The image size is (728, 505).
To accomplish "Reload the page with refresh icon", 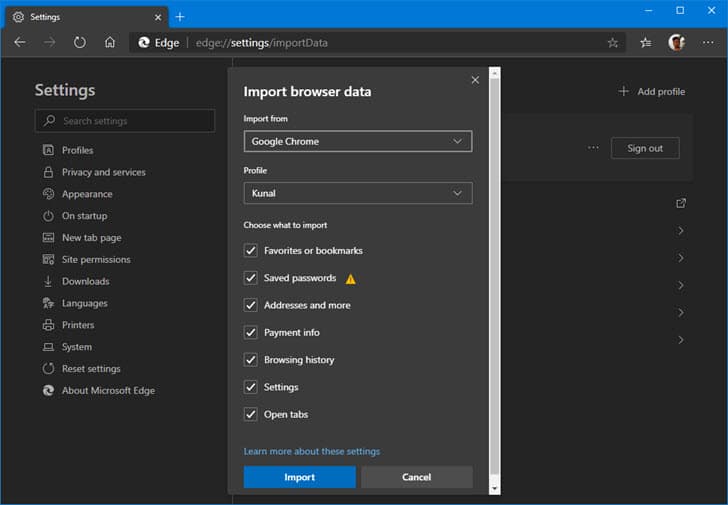I will coord(80,43).
